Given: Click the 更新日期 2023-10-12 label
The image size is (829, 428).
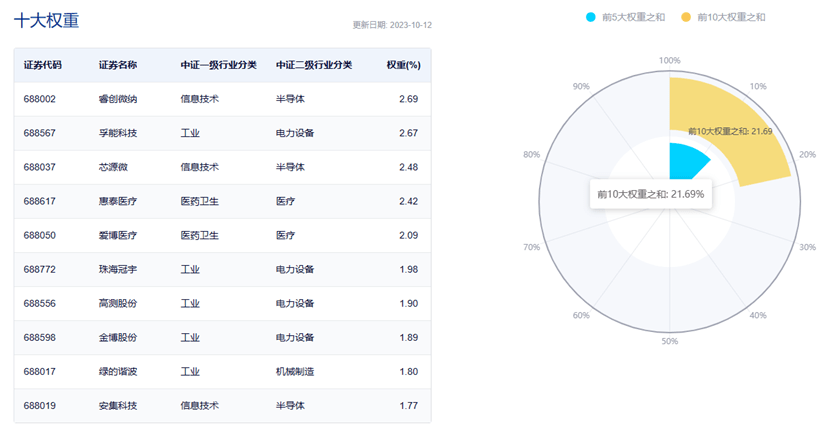Looking at the screenshot, I should pos(393,25).
